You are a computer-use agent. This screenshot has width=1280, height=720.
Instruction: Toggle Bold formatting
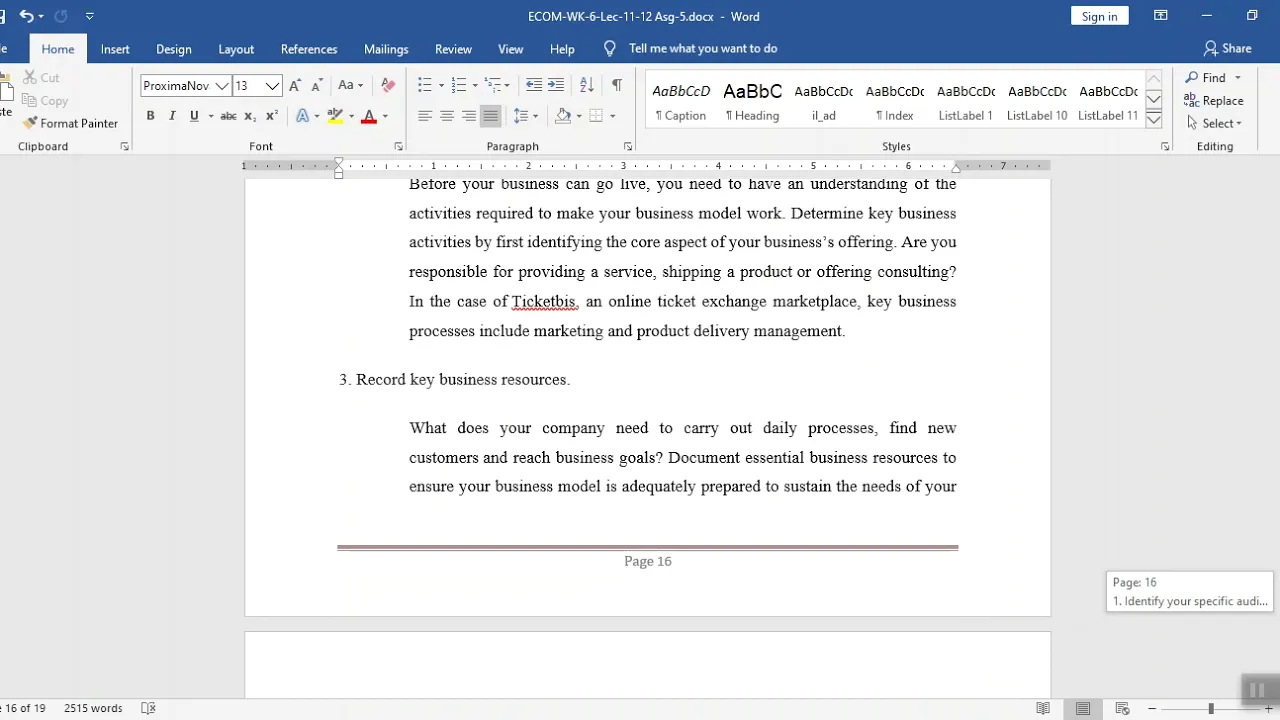(x=150, y=116)
